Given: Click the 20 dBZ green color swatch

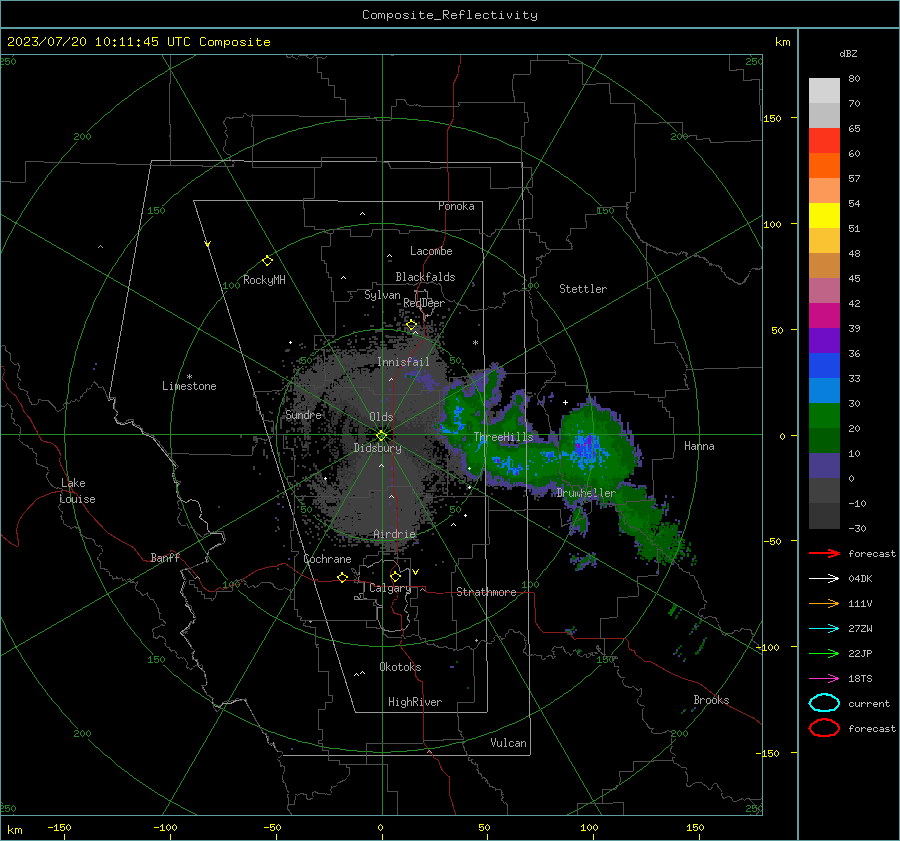Looking at the screenshot, I should click(824, 416).
